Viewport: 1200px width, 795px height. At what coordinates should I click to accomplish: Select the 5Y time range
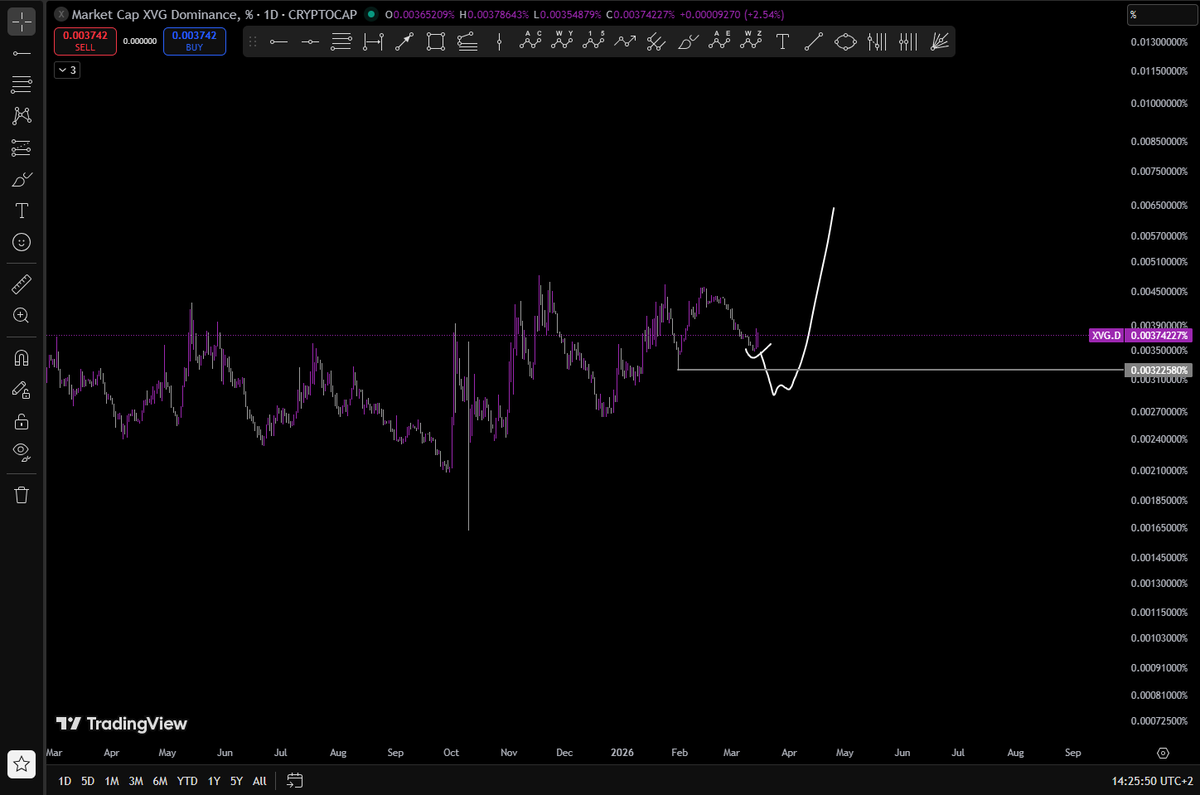[x=236, y=780]
